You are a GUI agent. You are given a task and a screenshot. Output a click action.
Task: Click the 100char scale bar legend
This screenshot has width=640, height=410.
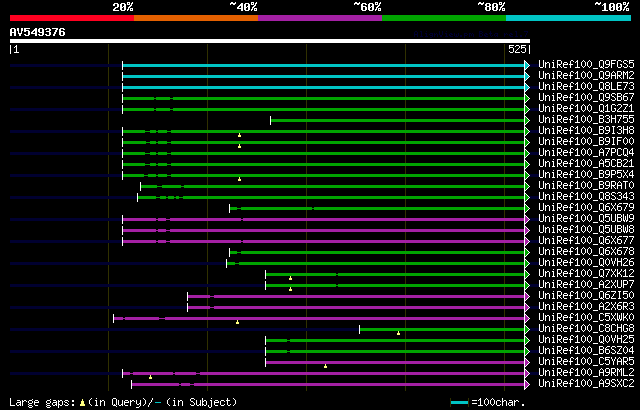[x=459, y=403]
